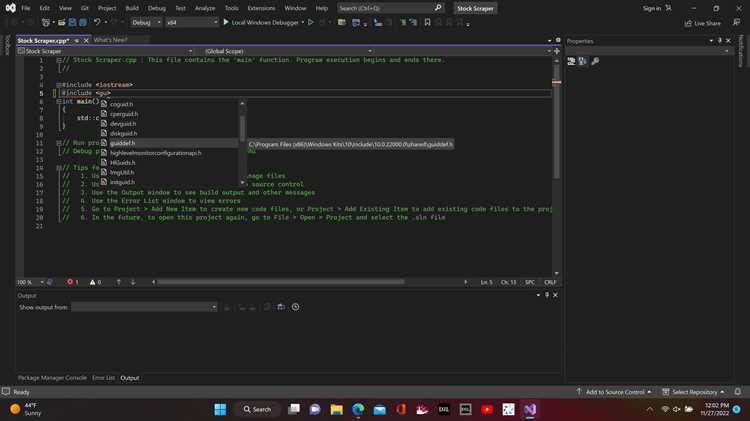Click the categorized view icon in Properties
The image size is (750, 421).
click(571, 61)
